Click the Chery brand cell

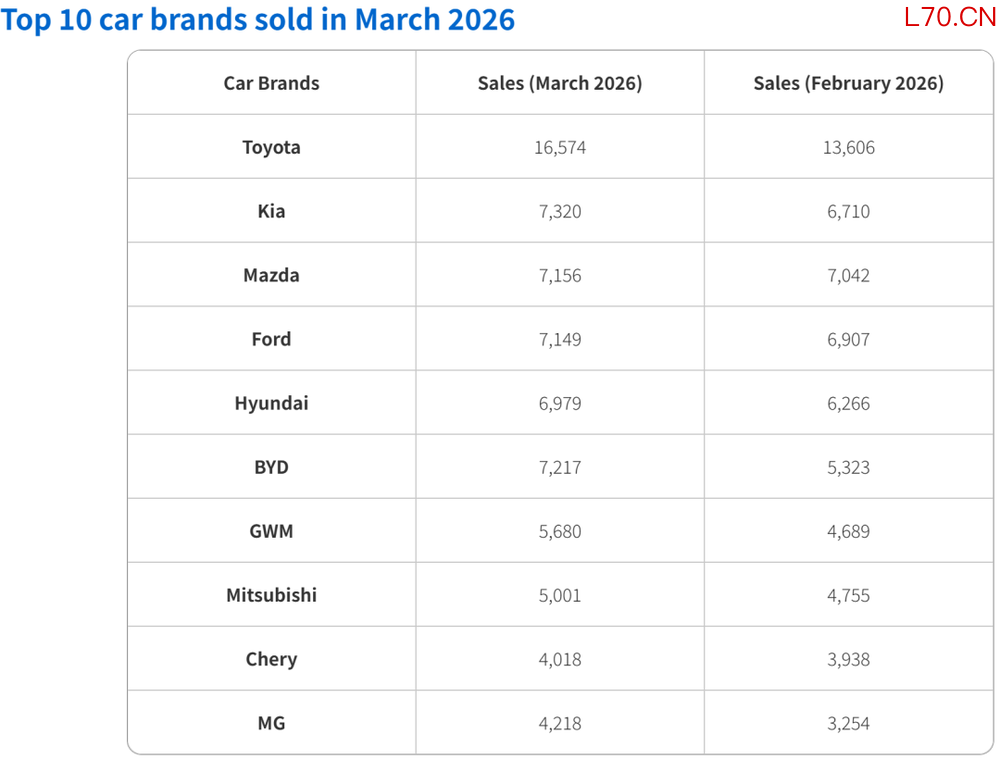click(272, 659)
